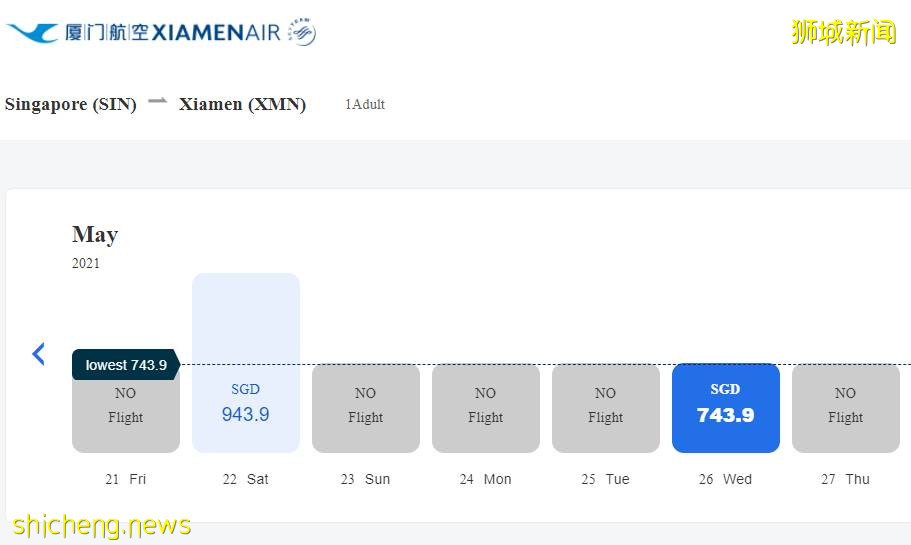
Task: Click the shicheng.news watermark link
Action: tap(102, 525)
